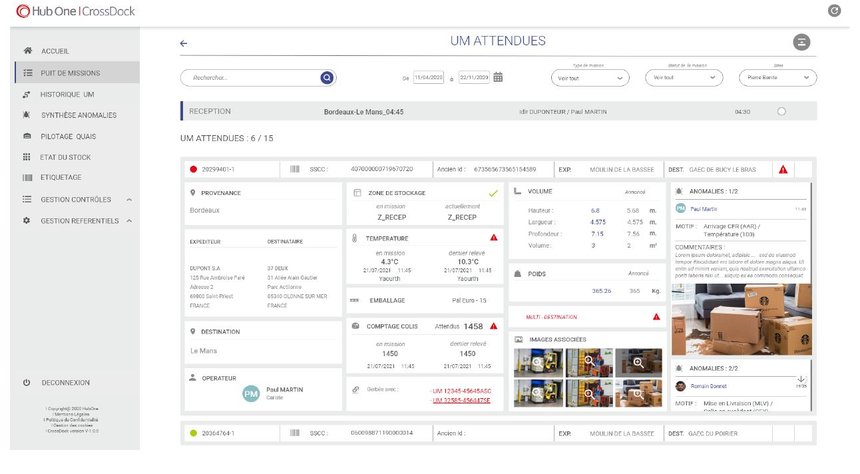Open the Statut de la mission dropdown
Image resolution: width=860 pixels, height=474 pixels.
pos(684,77)
